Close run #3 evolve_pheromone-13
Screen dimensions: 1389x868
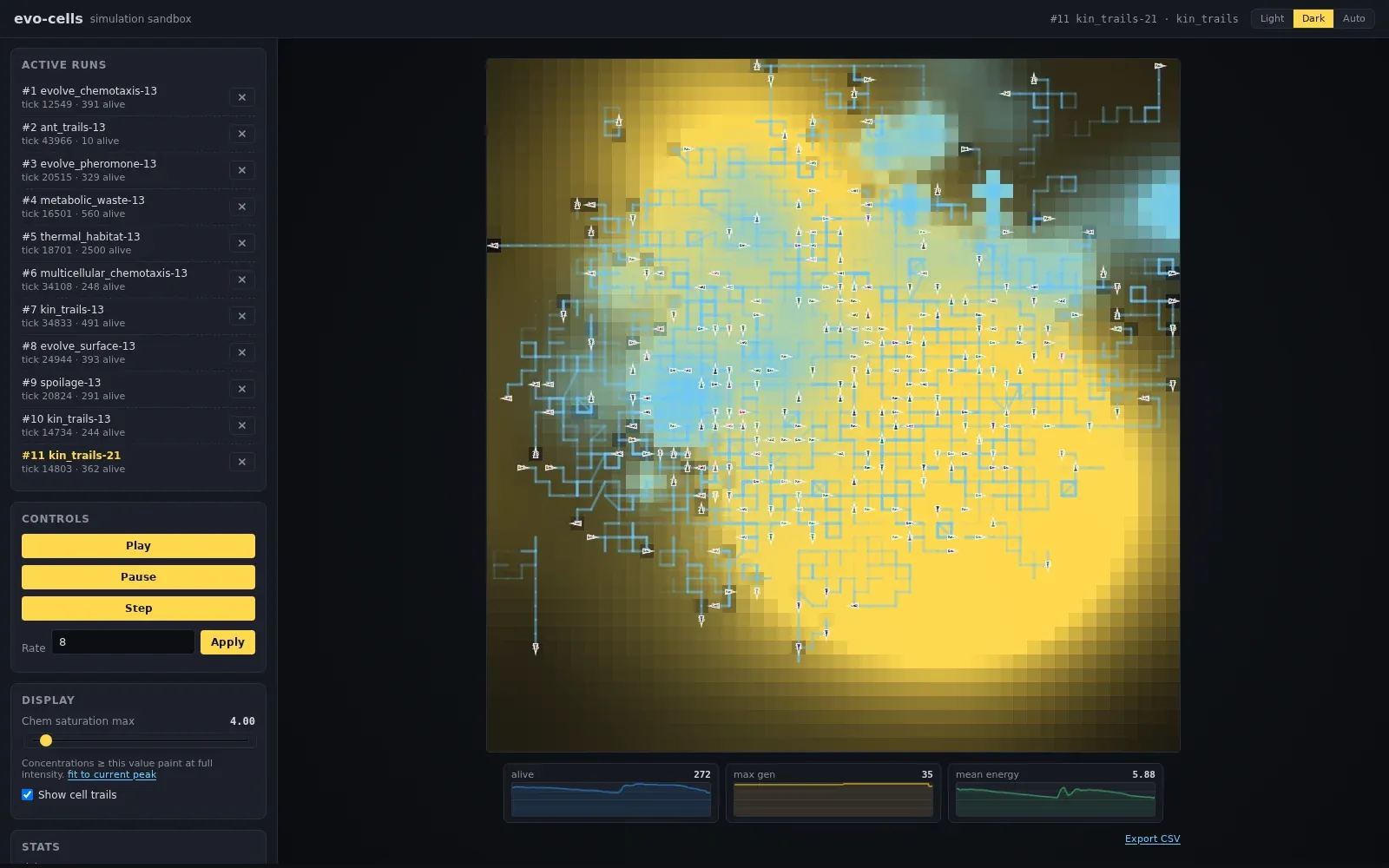[x=242, y=170]
